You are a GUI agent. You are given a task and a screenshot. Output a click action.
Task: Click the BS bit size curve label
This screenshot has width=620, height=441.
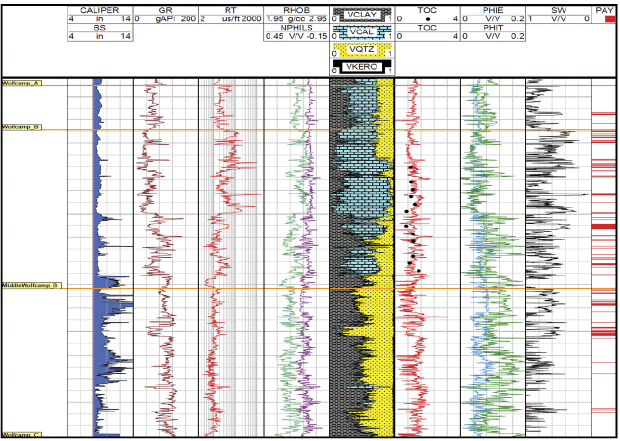pos(100,26)
